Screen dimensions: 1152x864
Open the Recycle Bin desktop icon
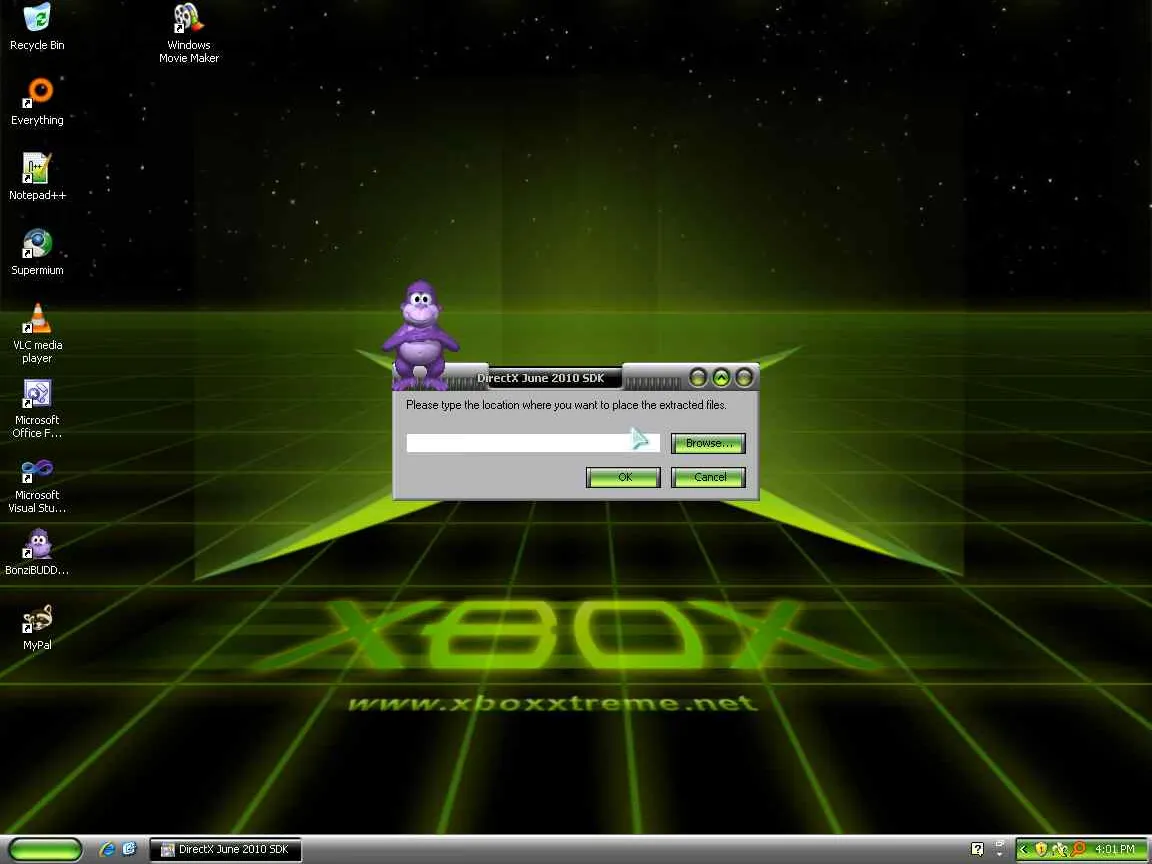pos(37,26)
